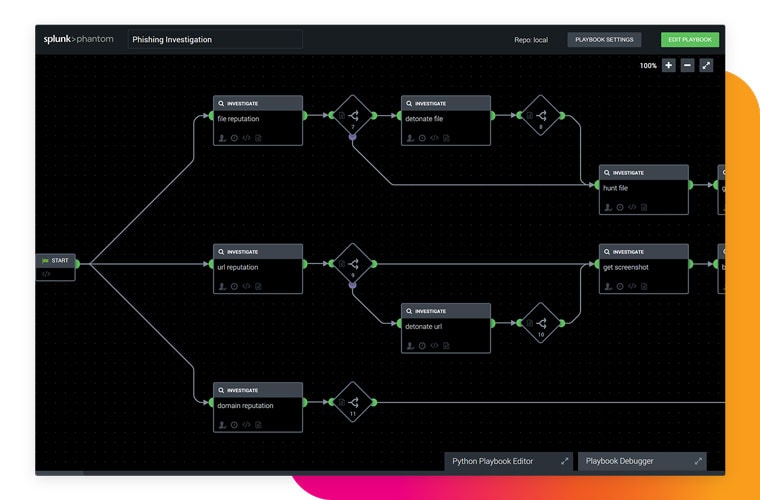The width and height of the screenshot is (760, 500).
Task: Open the hunt file code icon
Action: (x=632, y=207)
